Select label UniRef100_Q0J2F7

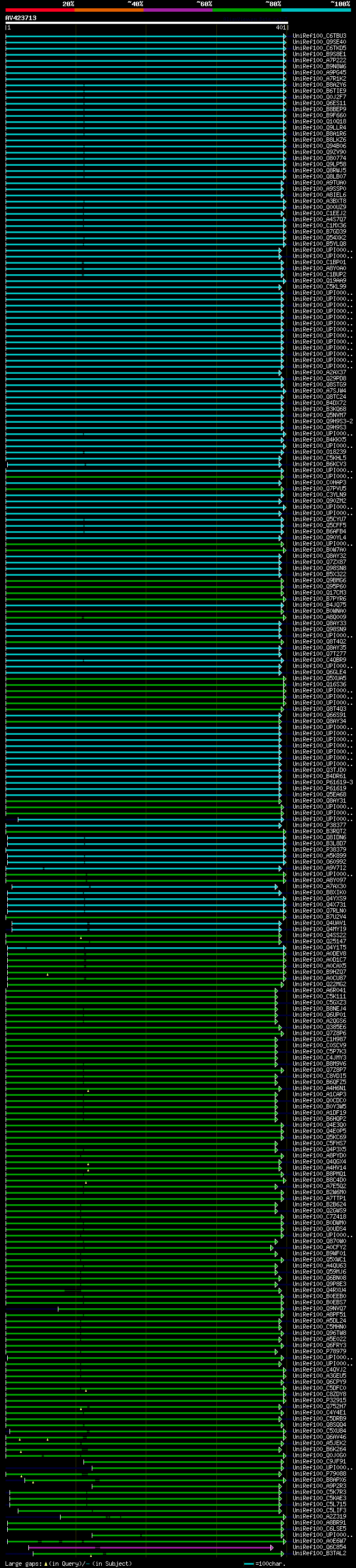(x=319, y=97)
